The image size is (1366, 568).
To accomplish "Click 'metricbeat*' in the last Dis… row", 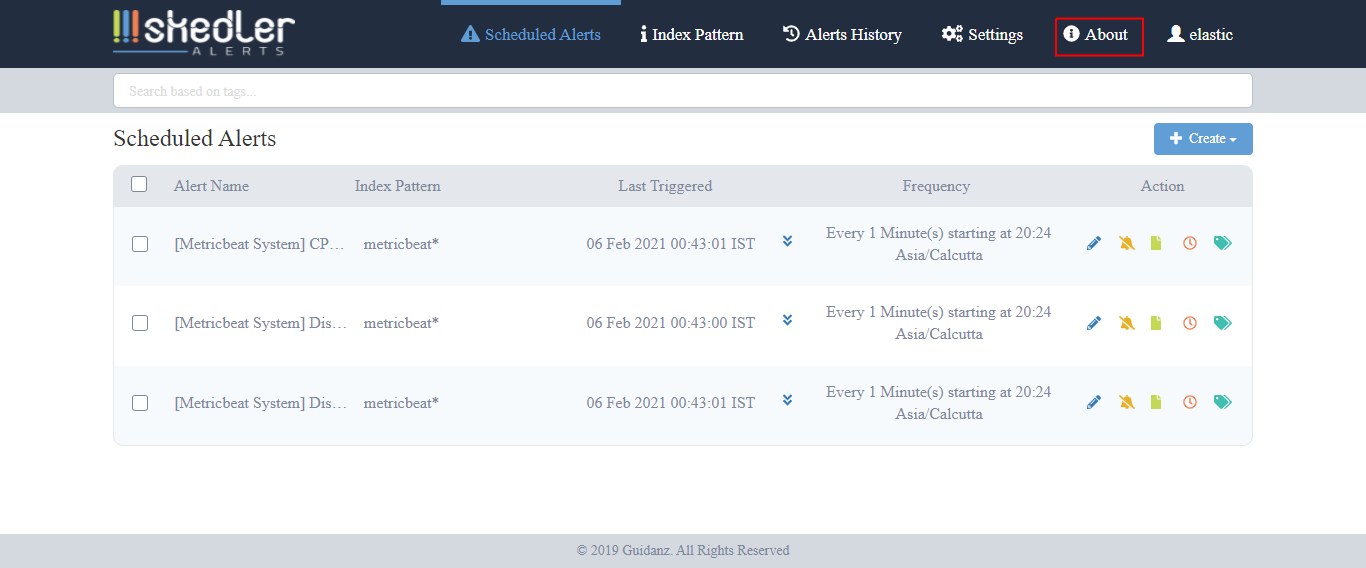I will [x=401, y=403].
